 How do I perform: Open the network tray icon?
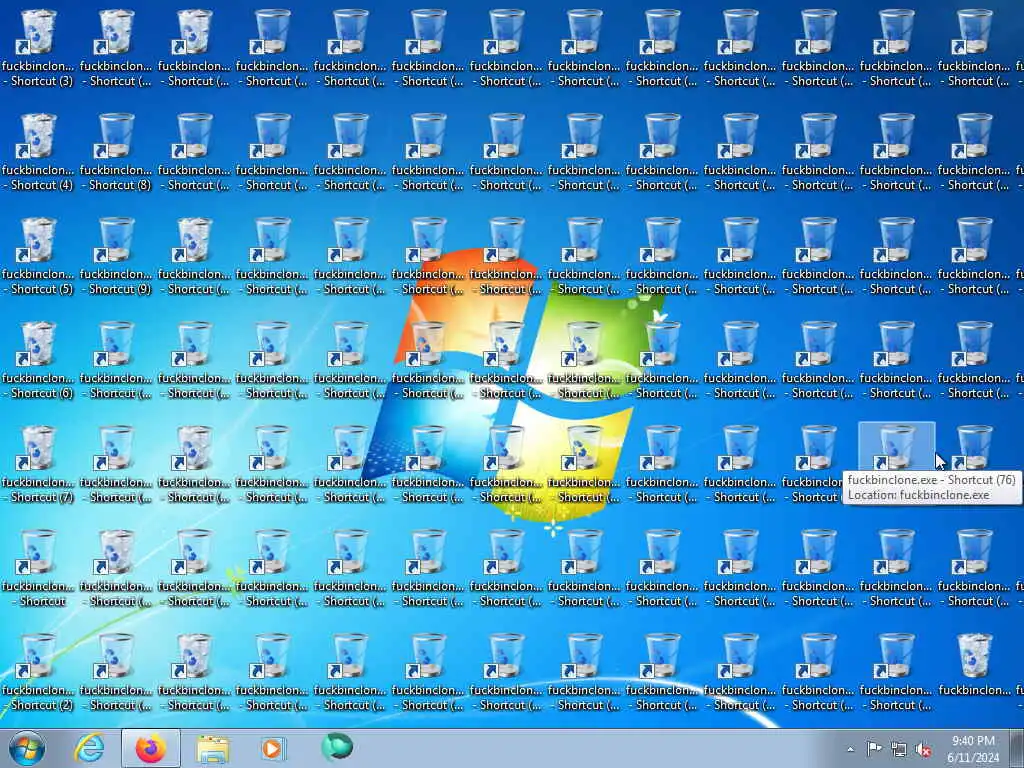click(899, 750)
